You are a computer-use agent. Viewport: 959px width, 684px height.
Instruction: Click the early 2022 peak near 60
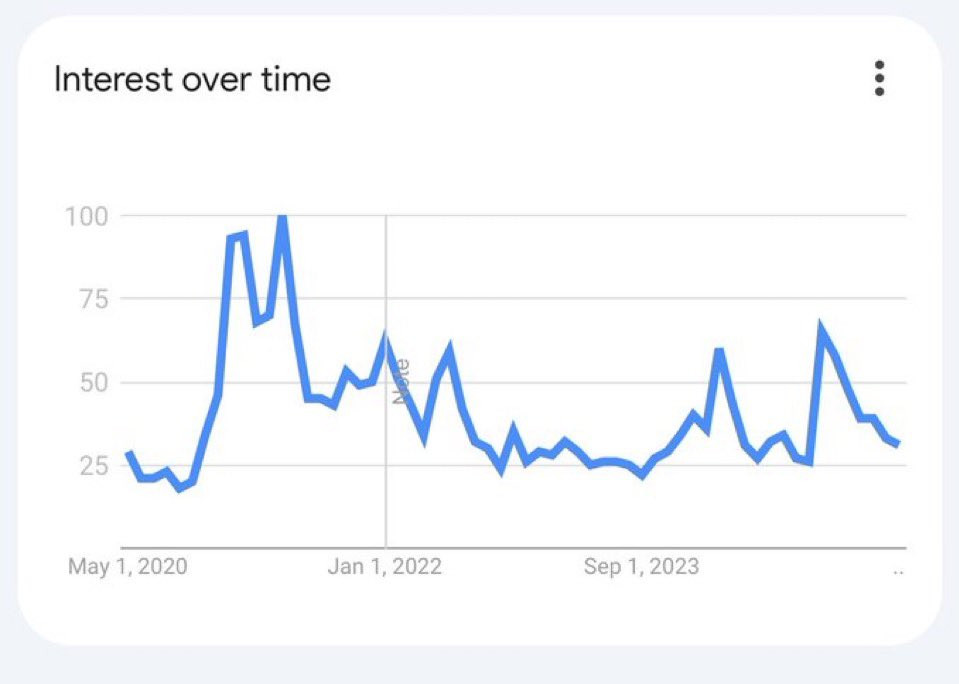coord(450,351)
